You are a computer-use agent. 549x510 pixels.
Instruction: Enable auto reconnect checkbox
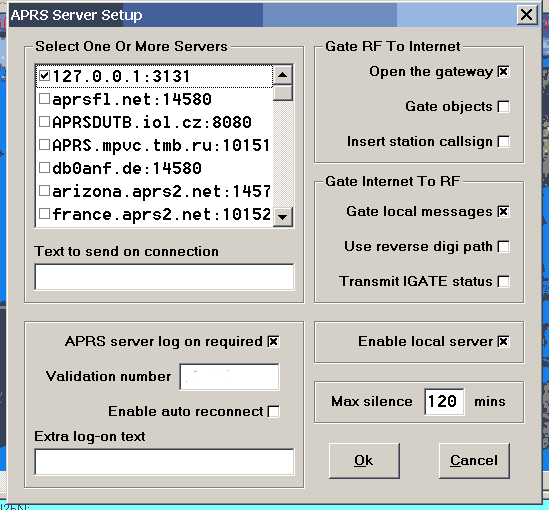(273, 411)
